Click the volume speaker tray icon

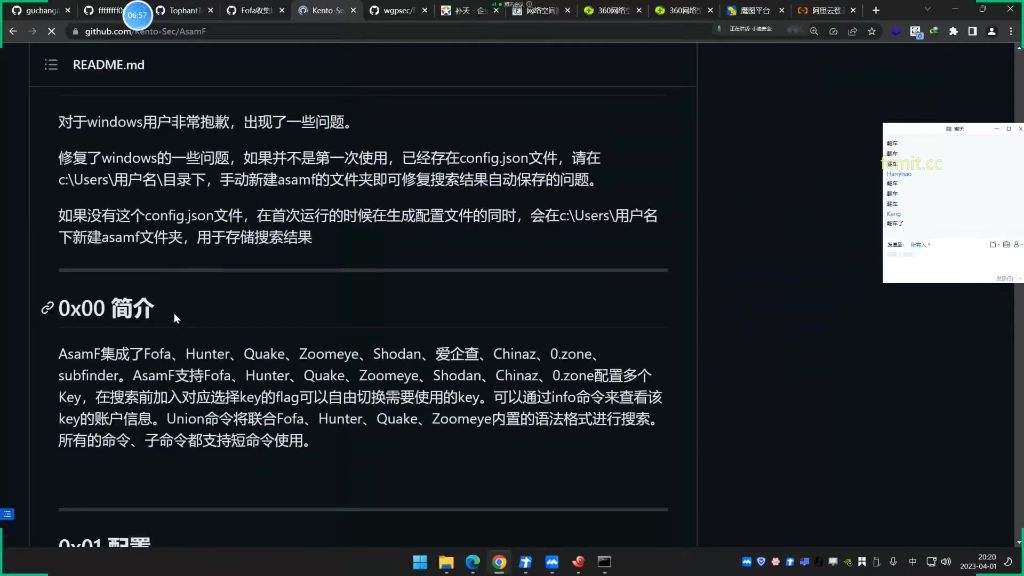[x=946, y=562]
